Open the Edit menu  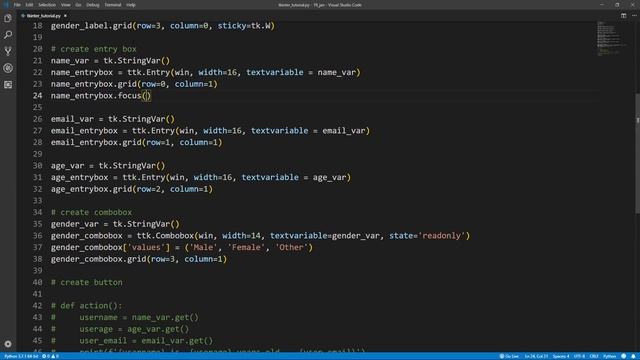[29, 5]
